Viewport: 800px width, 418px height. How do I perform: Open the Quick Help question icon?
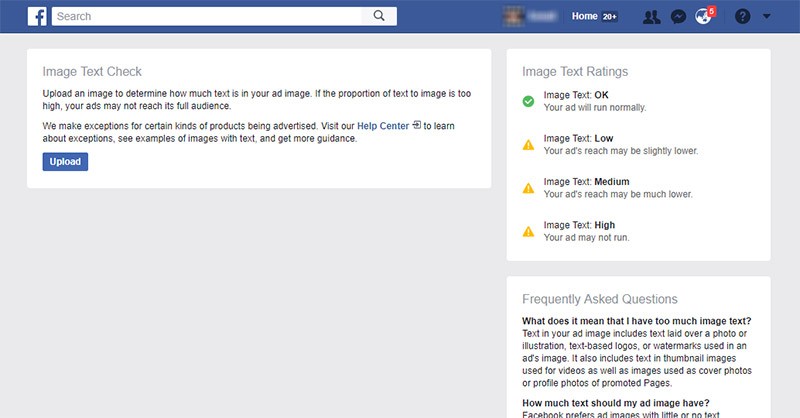pos(742,16)
